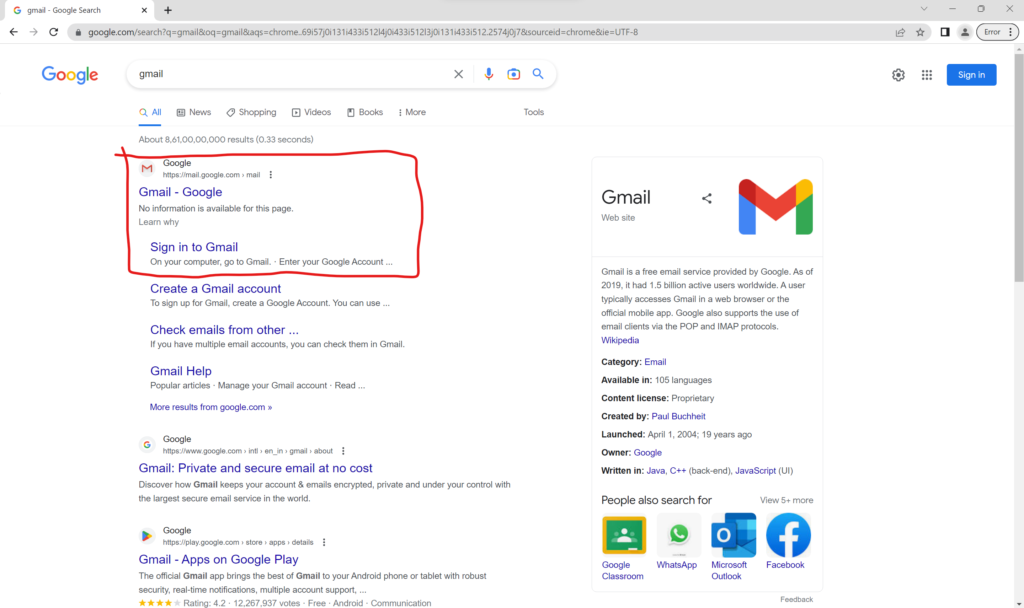Click the C++ link in Written in
Image resolution: width=1024 pixels, height=608 pixels.
pyautogui.click(x=677, y=471)
